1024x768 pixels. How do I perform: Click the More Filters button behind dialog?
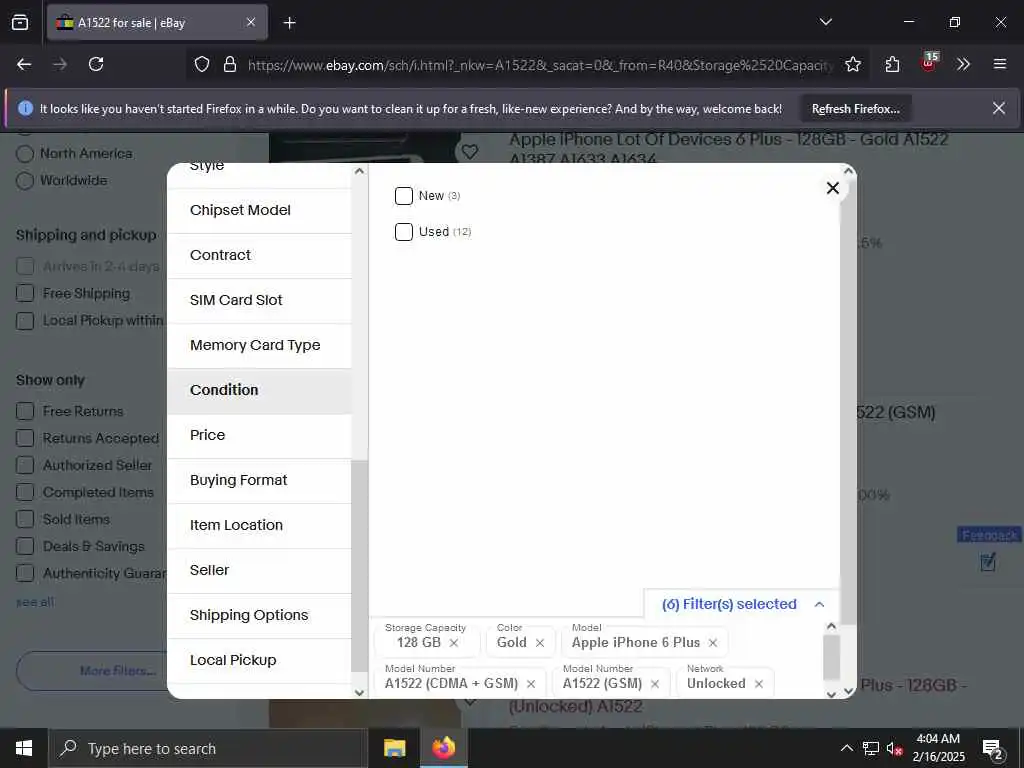(91, 671)
